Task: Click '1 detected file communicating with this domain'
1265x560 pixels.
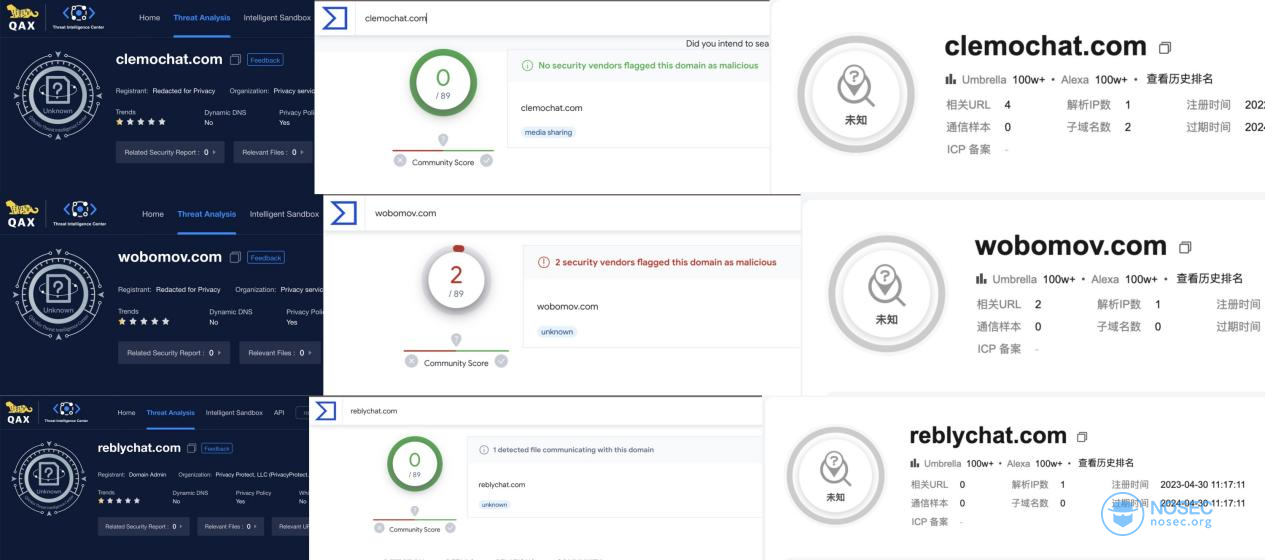Action: coord(573,450)
